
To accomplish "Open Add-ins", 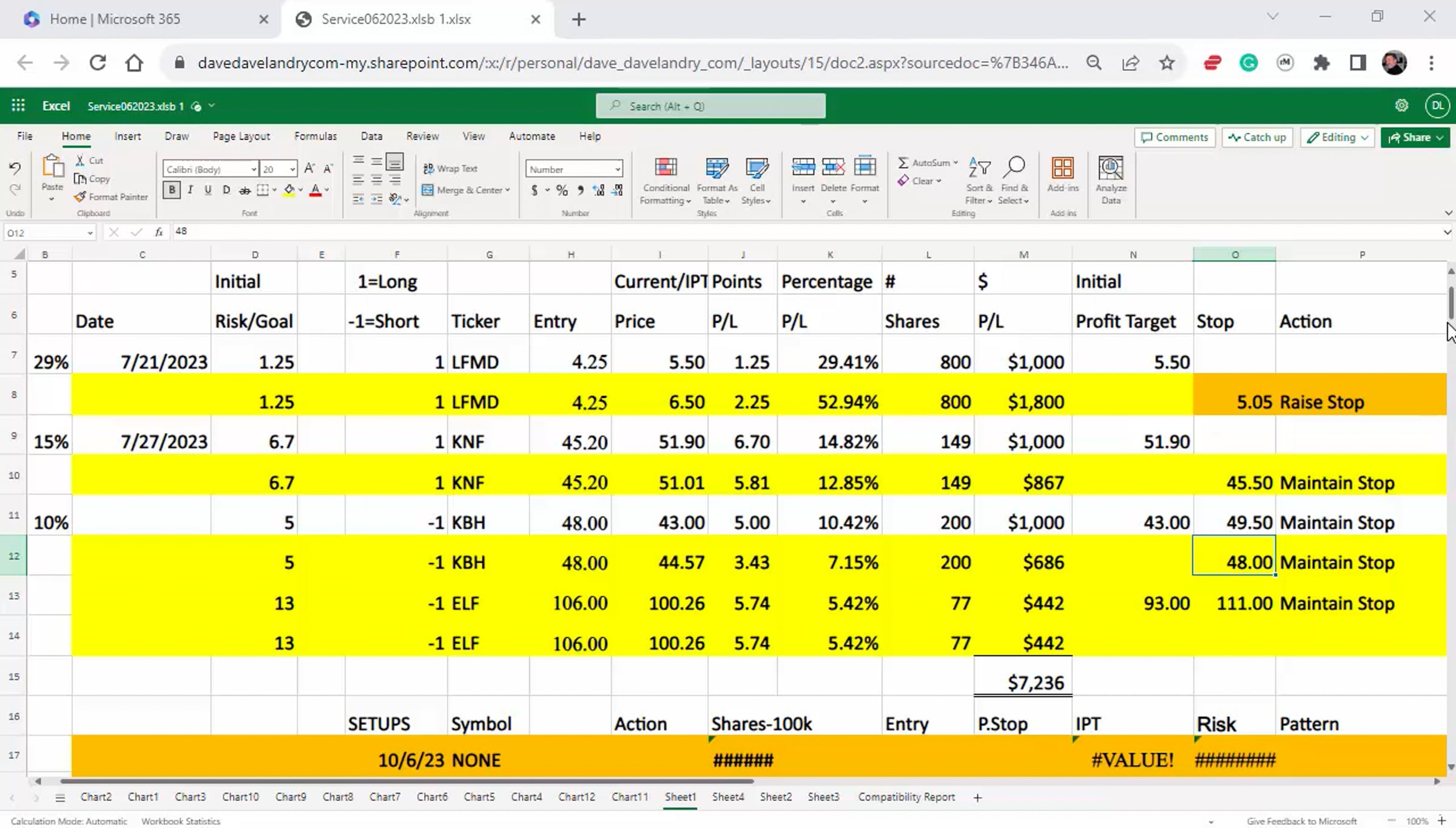I will pyautogui.click(x=1063, y=175).
